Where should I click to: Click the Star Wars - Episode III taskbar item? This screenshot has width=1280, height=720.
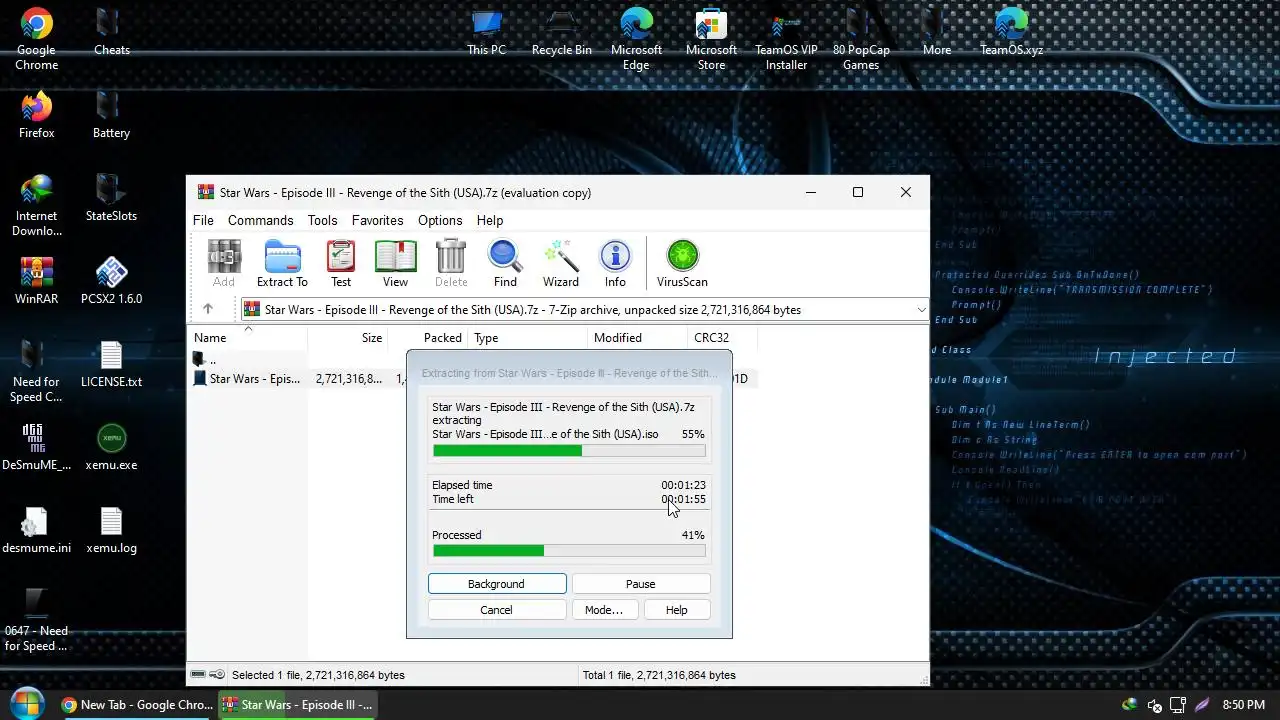298,705
